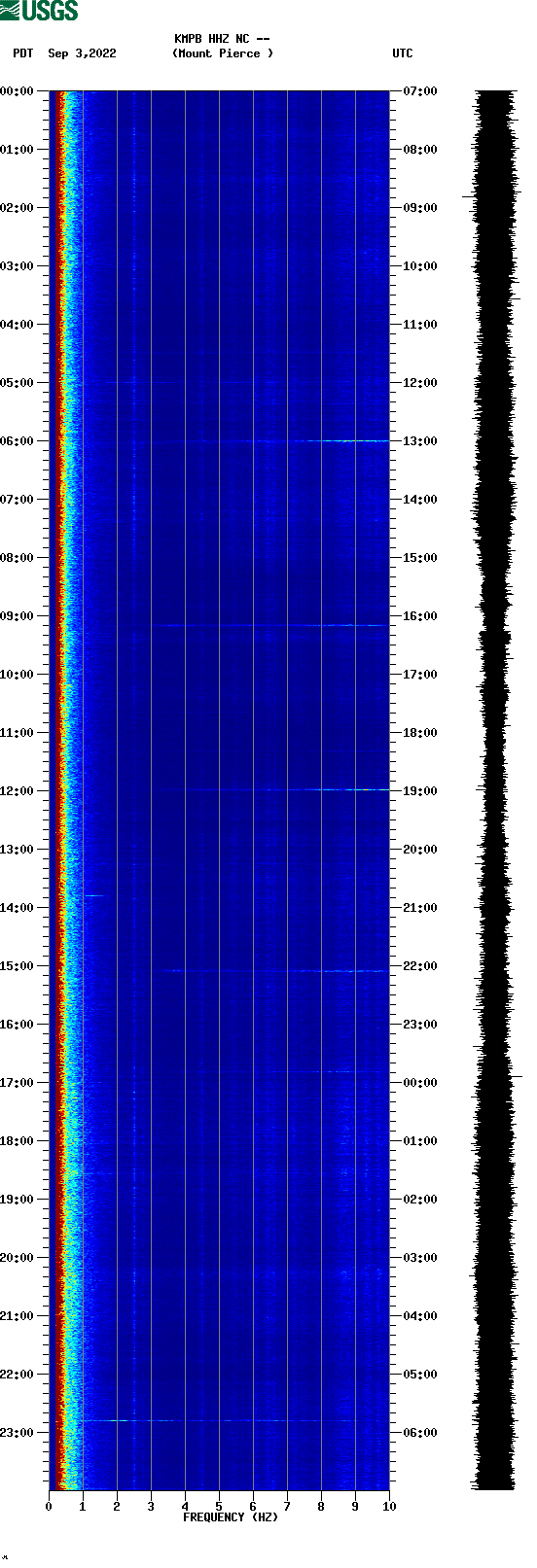Screen dimensions: 537x1568
Task: Click the '(Mount Pierce )' label
Action: tap(223, 53)
